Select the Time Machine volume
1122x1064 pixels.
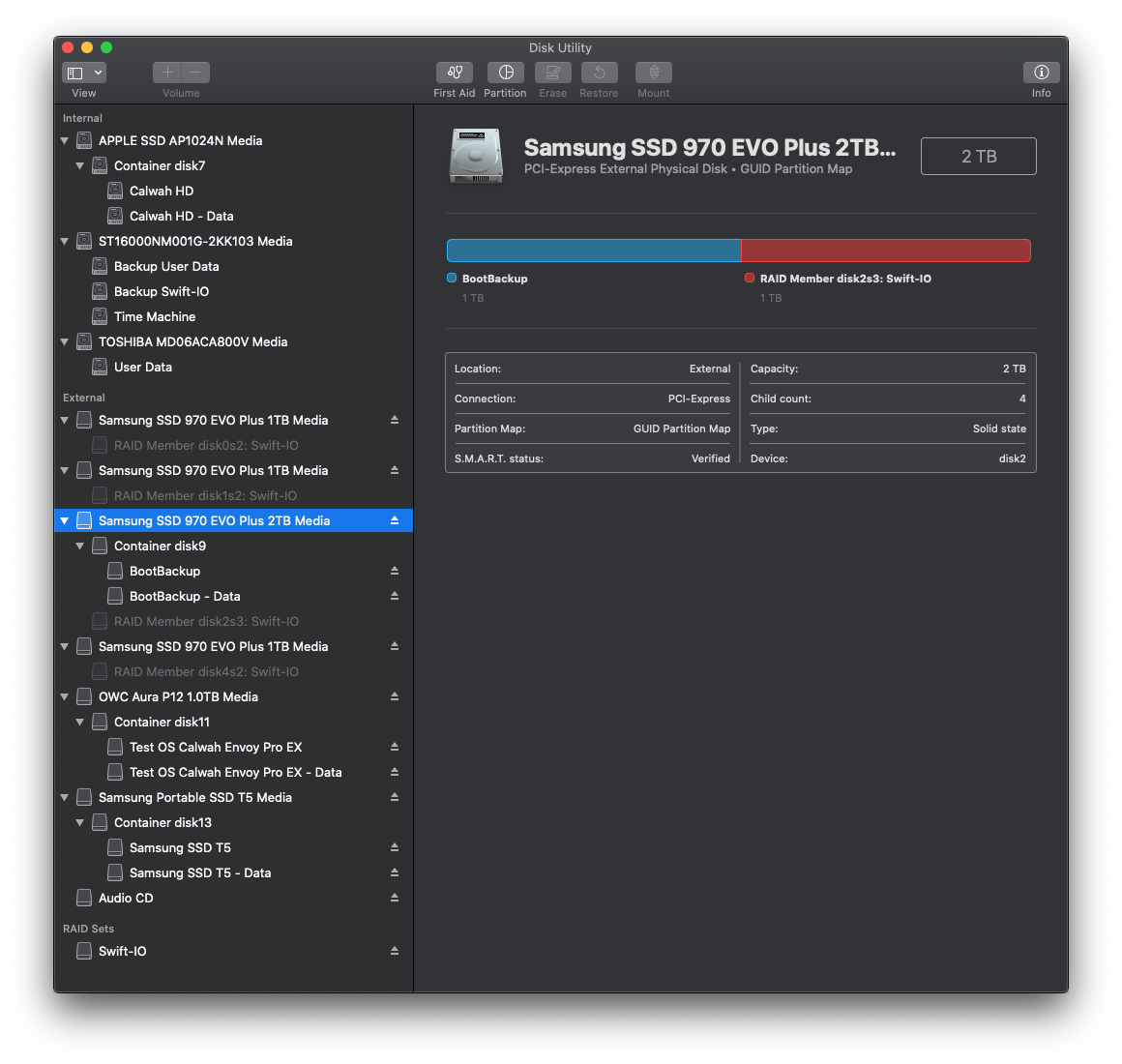(x=234, y=316)
